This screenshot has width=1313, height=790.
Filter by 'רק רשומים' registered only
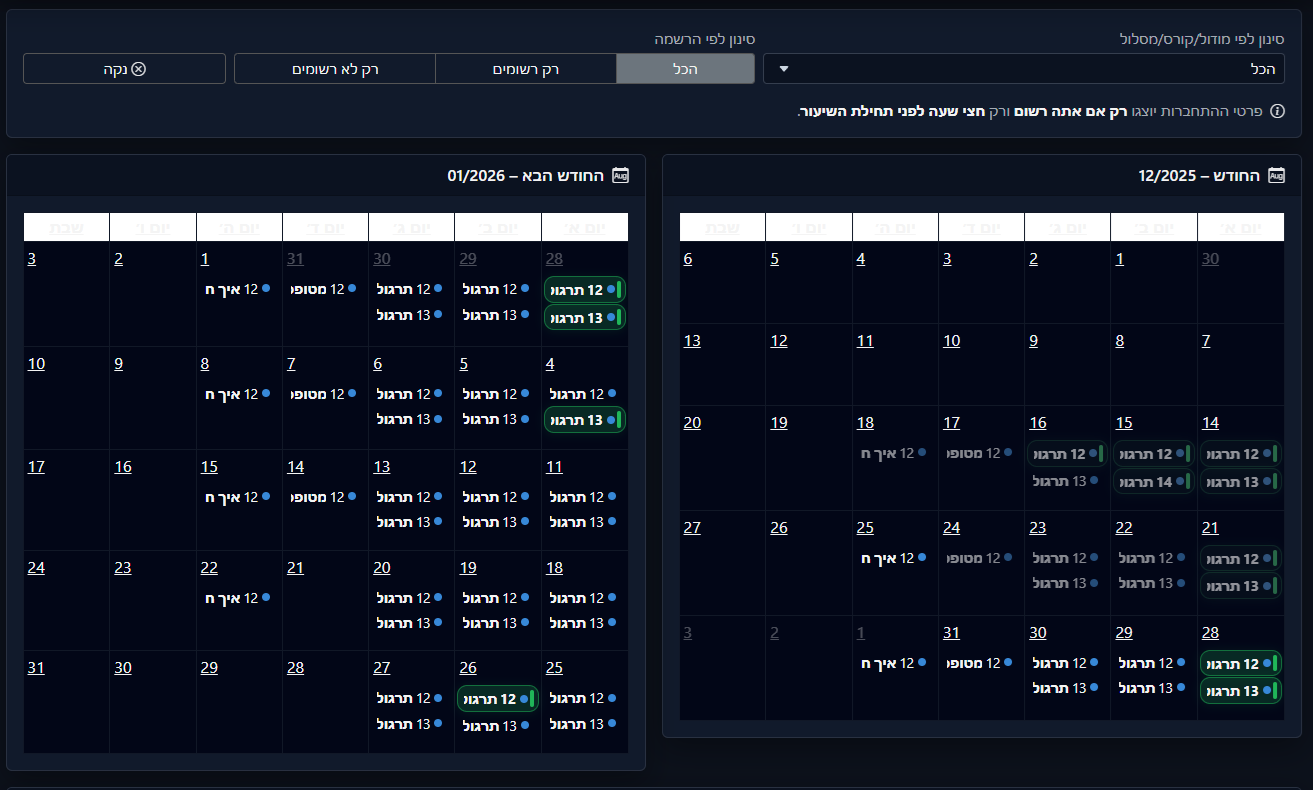click(526, 69)
